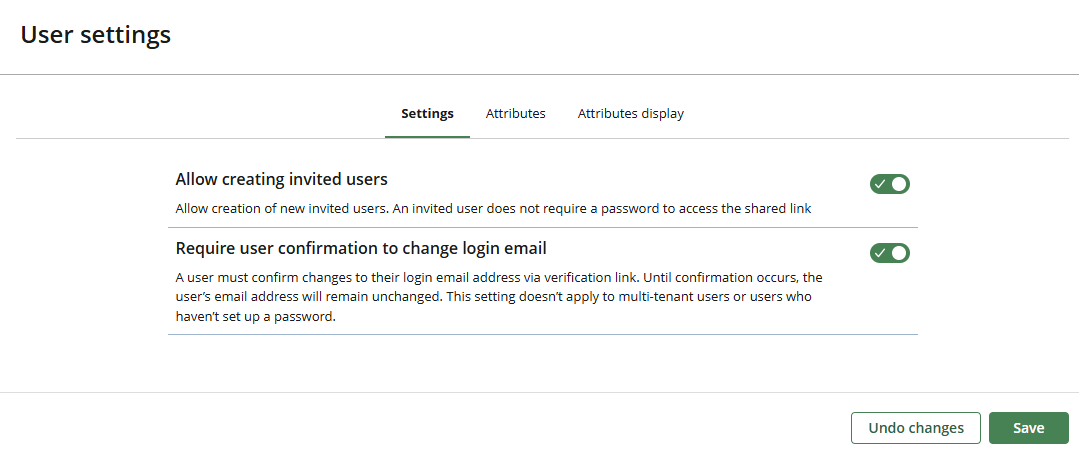
Task: Turn off Require user confirmation toggle
Action: [x=890, y=253]
